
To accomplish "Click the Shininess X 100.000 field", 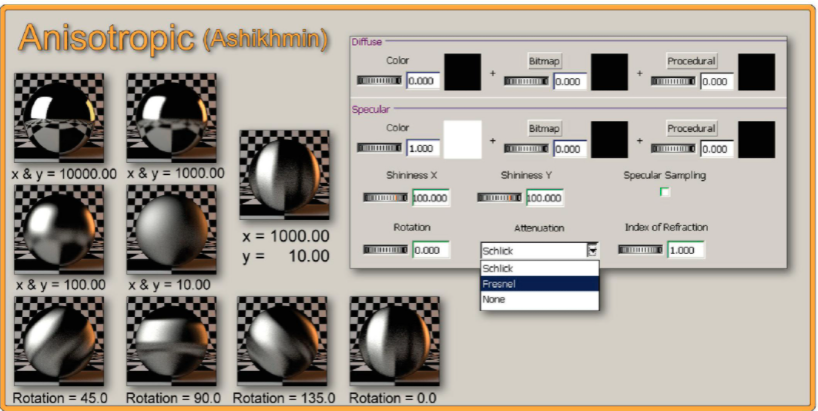I will coord(431,198).
